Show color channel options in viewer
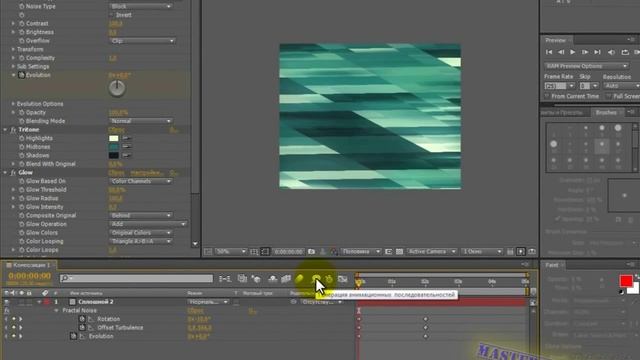This screenshot has width=640, height=360. click(334, 252)
